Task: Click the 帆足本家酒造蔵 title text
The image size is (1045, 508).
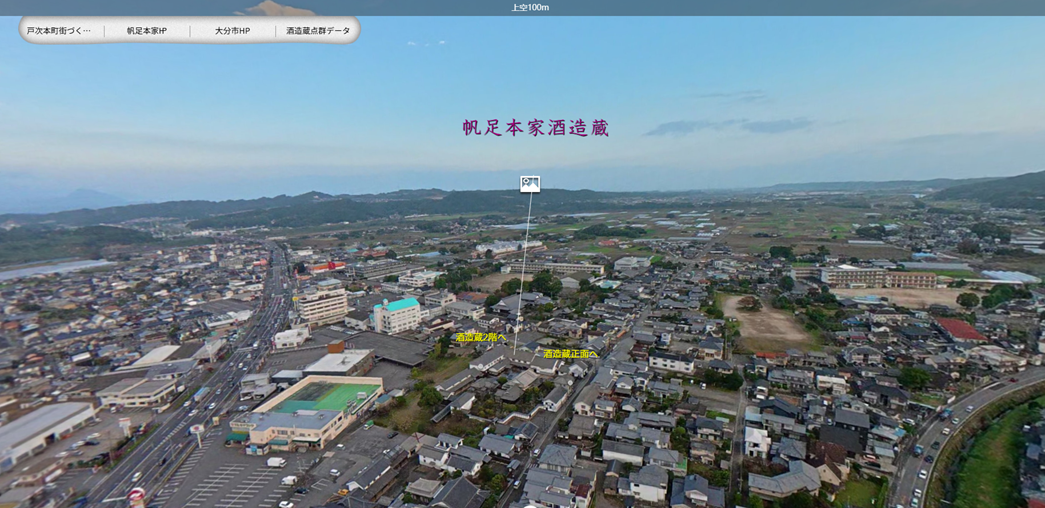Action: click(536, 128)
